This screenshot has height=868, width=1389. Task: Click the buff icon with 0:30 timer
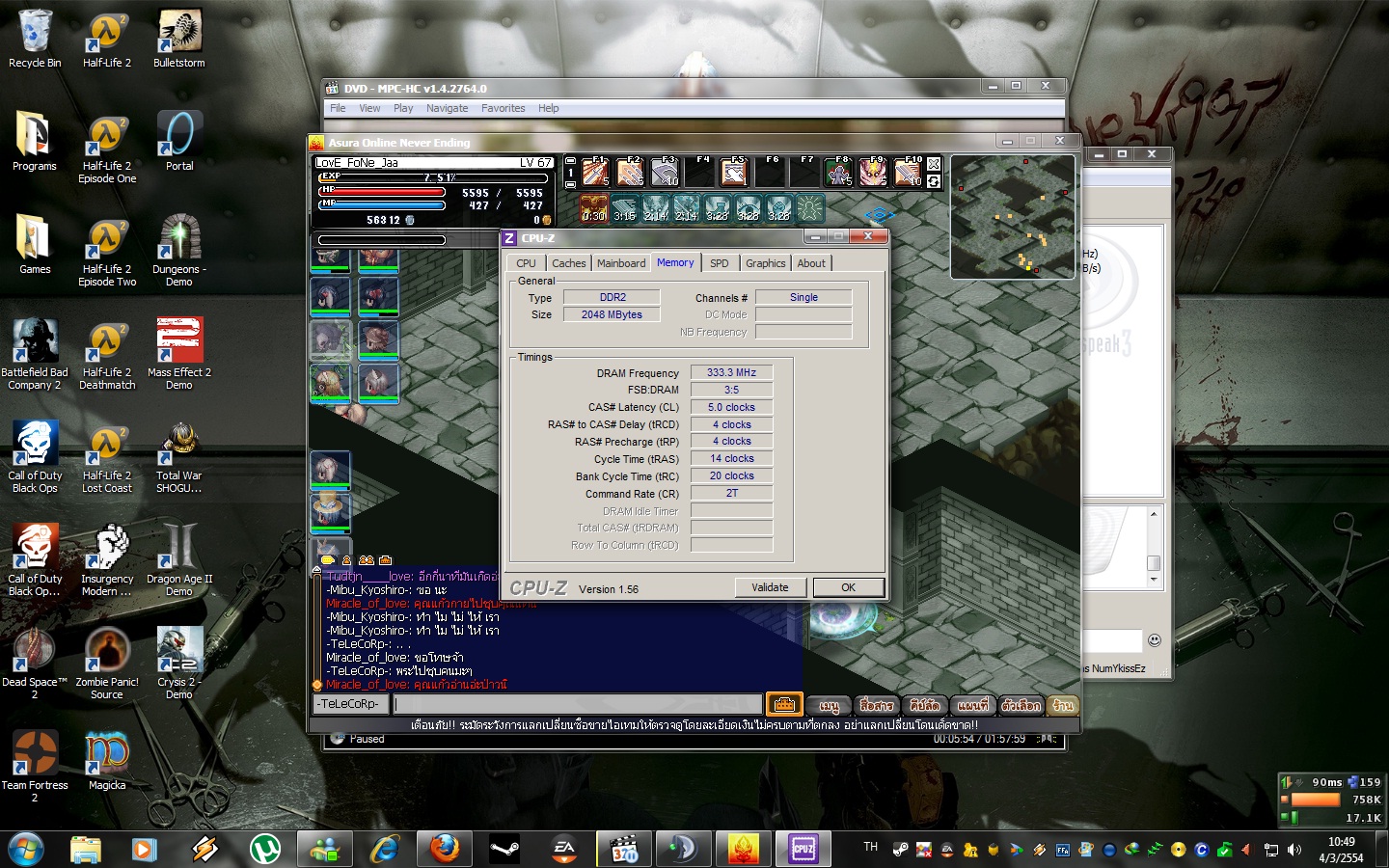point(594,207)
